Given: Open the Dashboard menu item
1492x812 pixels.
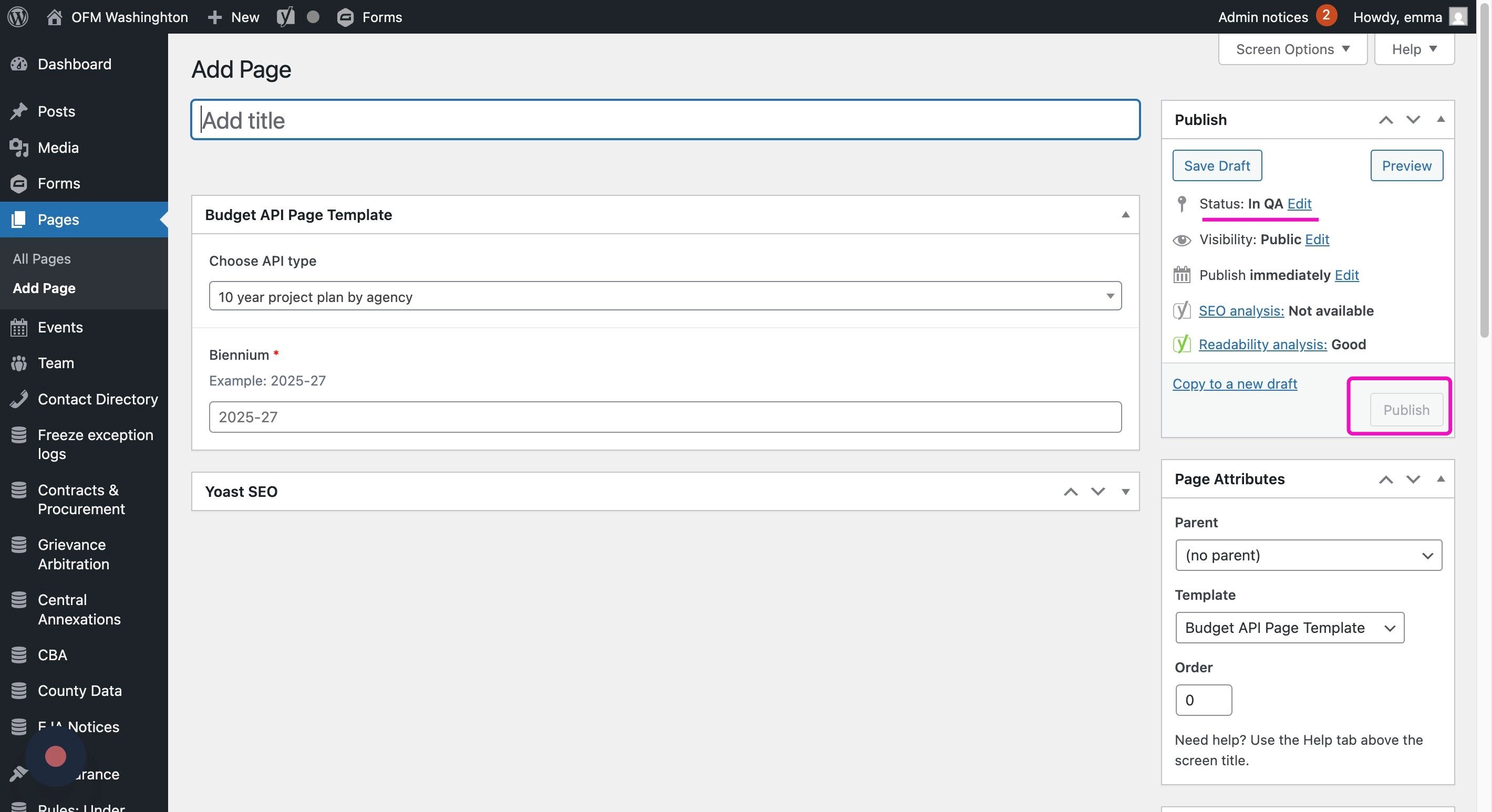Looking at the screenshot, I should [x=74, y=64].
